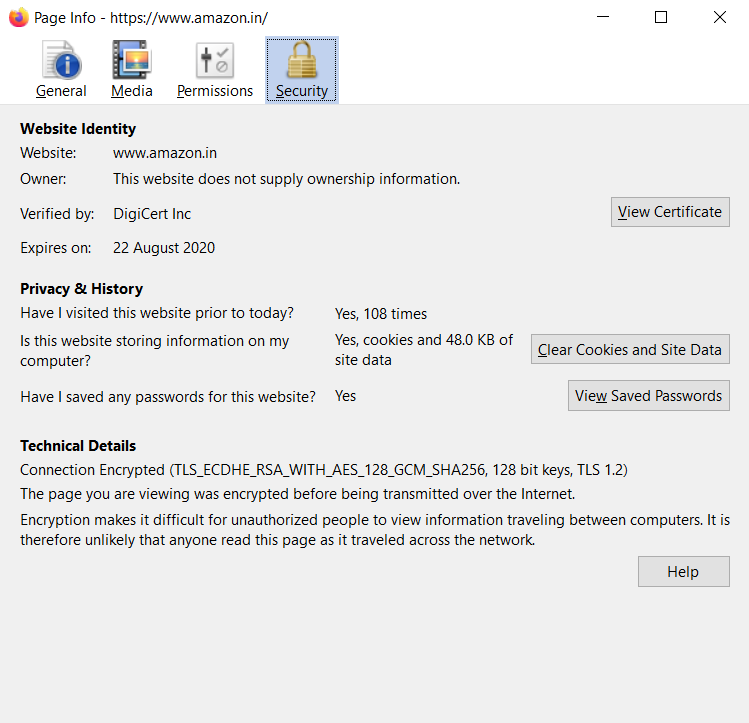
Task: Click the Media tab label
Action: tap(131, 91)
